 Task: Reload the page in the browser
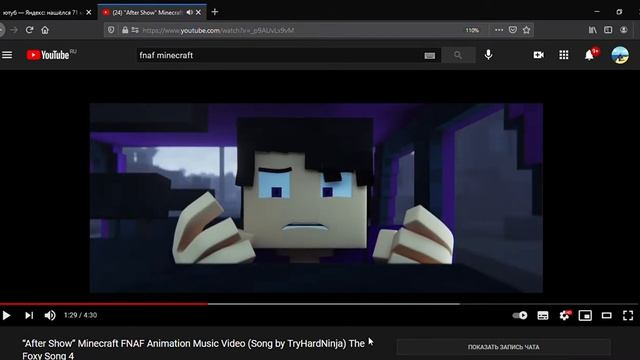(x=29, y=30)
